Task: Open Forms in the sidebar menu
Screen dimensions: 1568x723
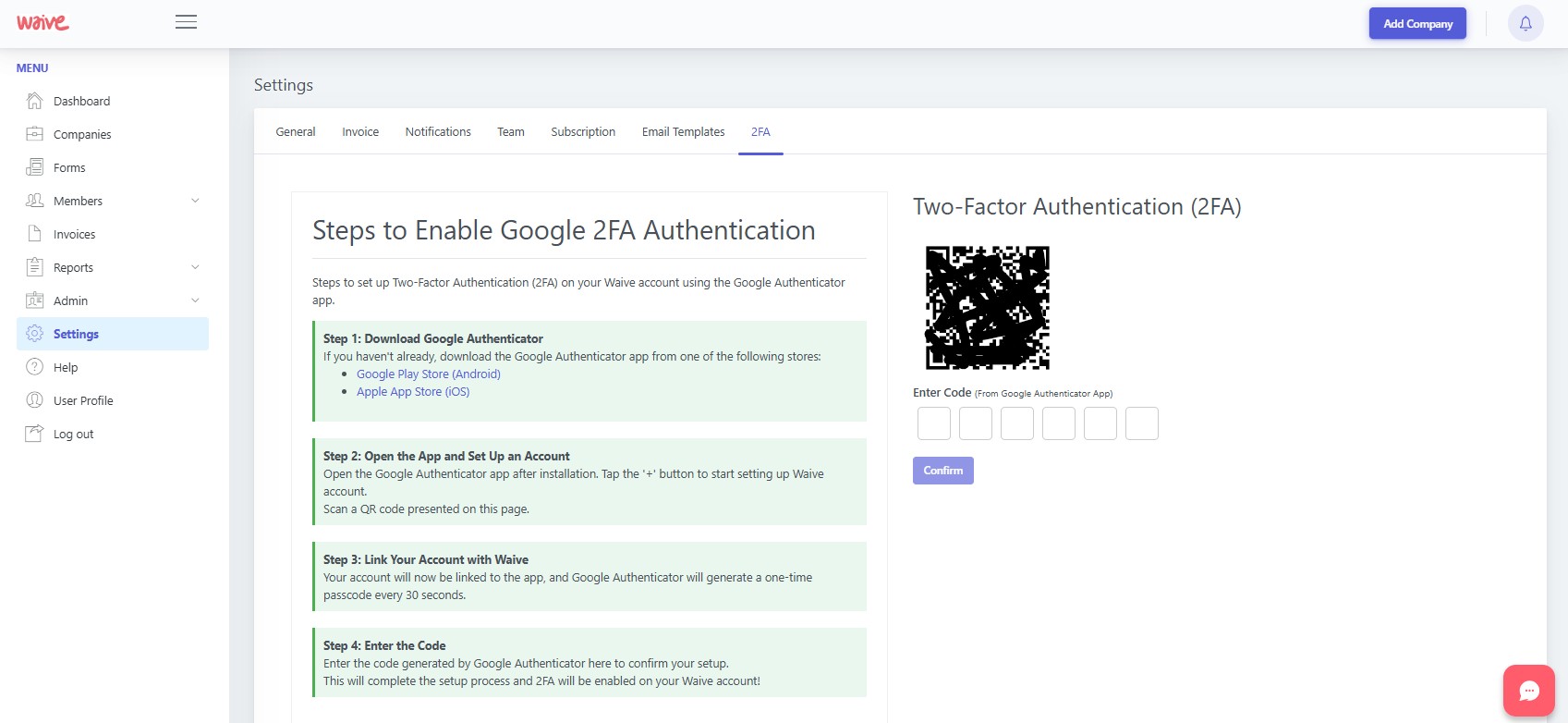Action: 69,167
